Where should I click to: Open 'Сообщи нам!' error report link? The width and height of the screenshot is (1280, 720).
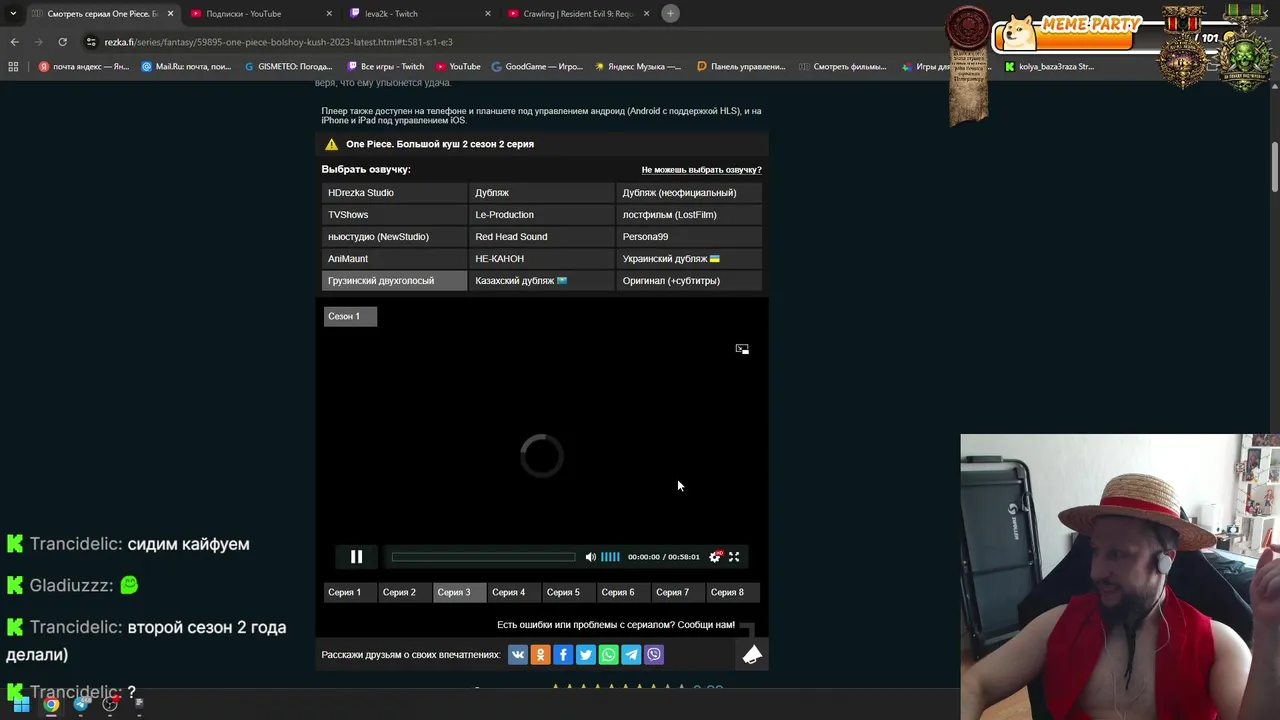(707, 624)
